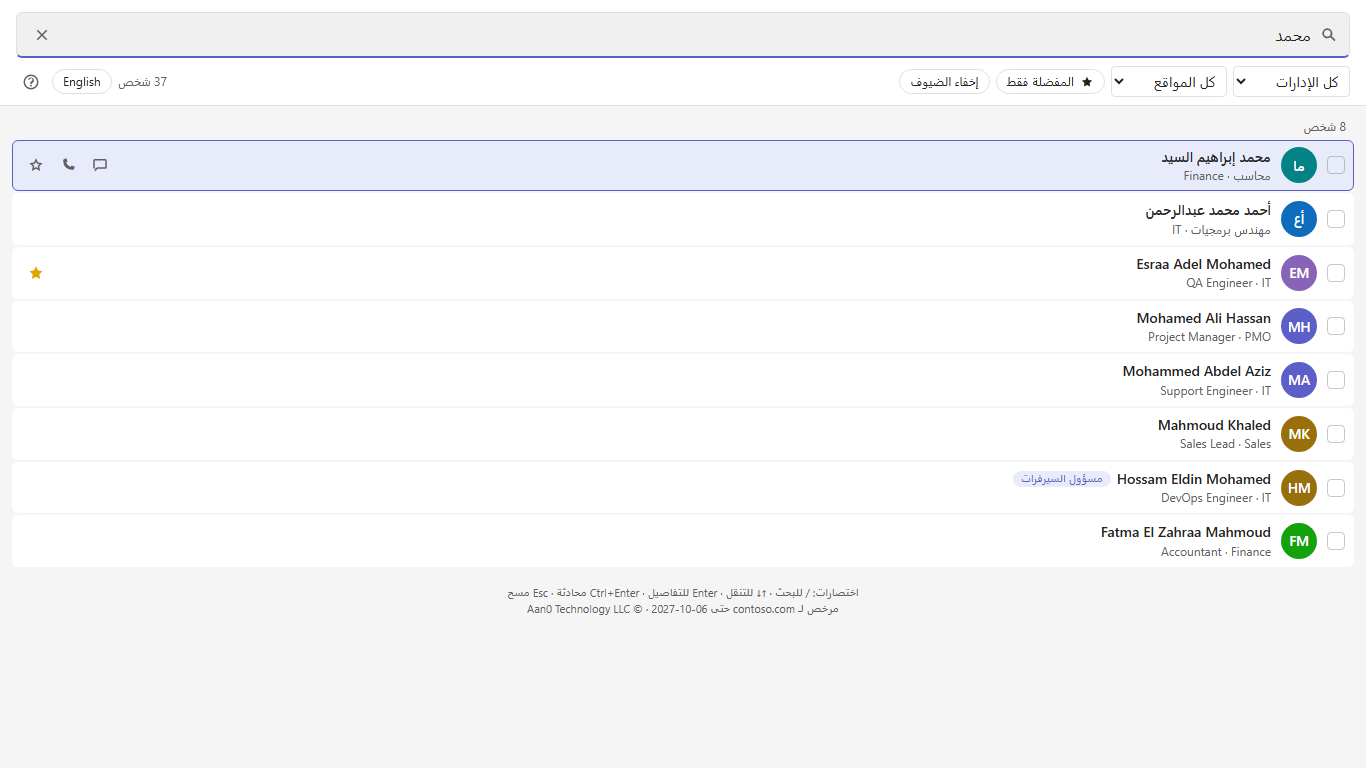Viewport: 1366px width, 768px height.
Task: Click the QA Engineer · IT subtitle
Action: 1229,283
